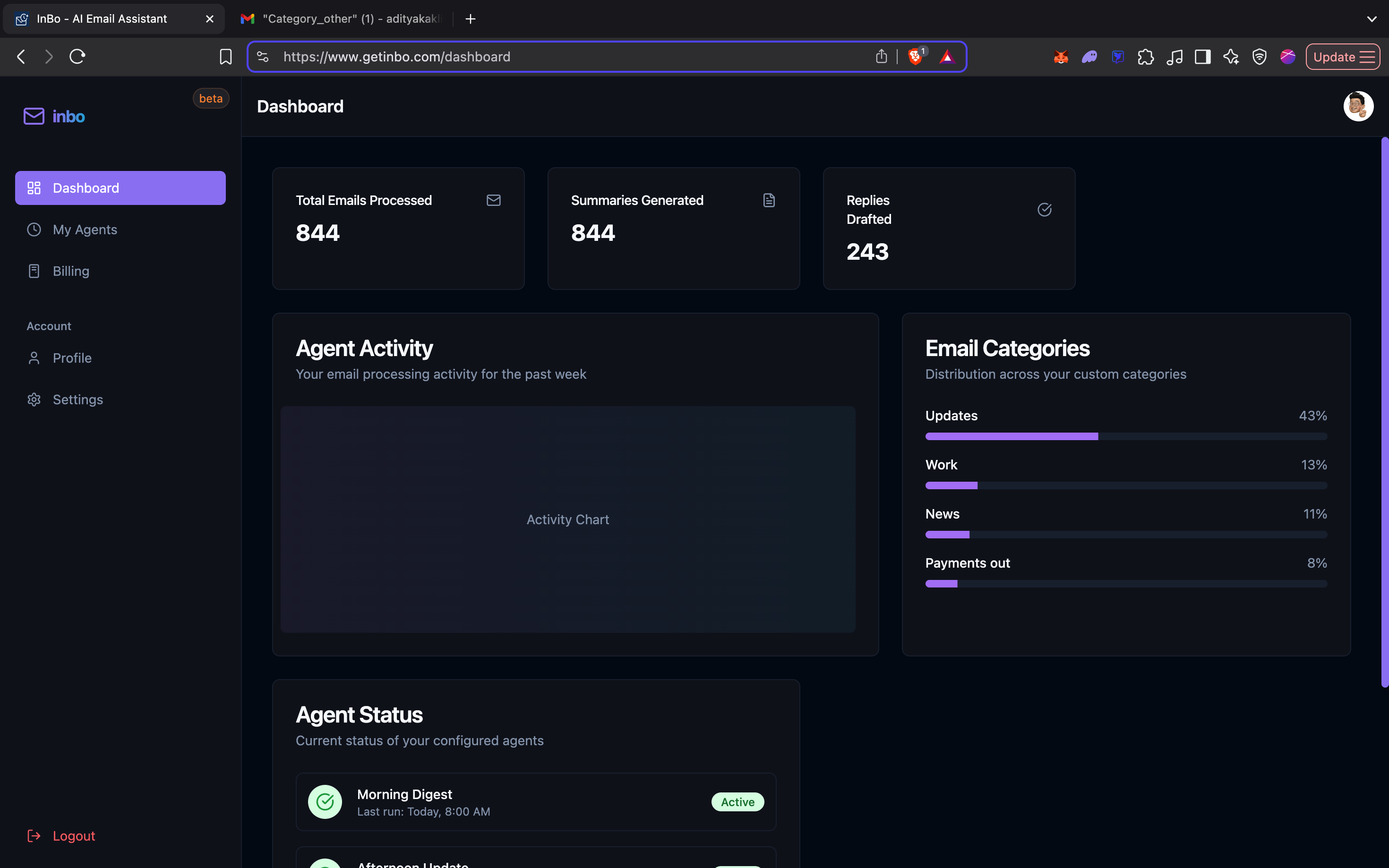Open the browser Update menu button
The height and width of the screenshot is (868, 1389).
(x=1343, y=57)
